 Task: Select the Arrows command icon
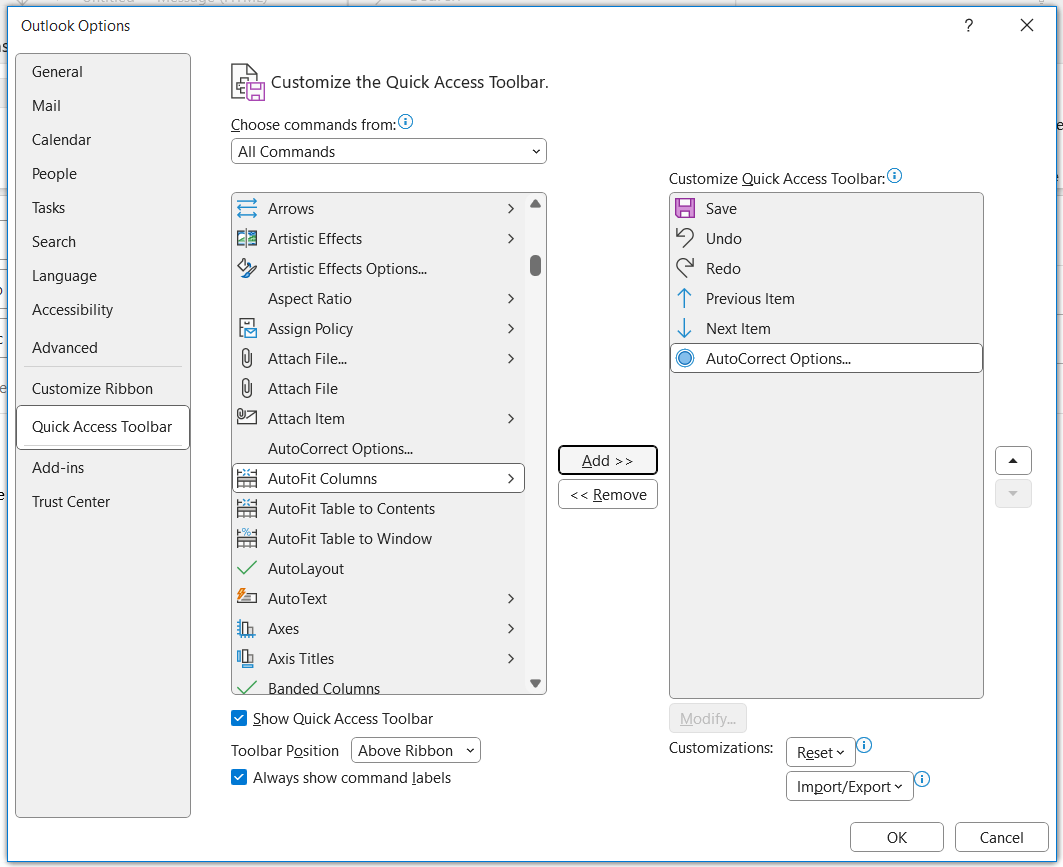247,208
